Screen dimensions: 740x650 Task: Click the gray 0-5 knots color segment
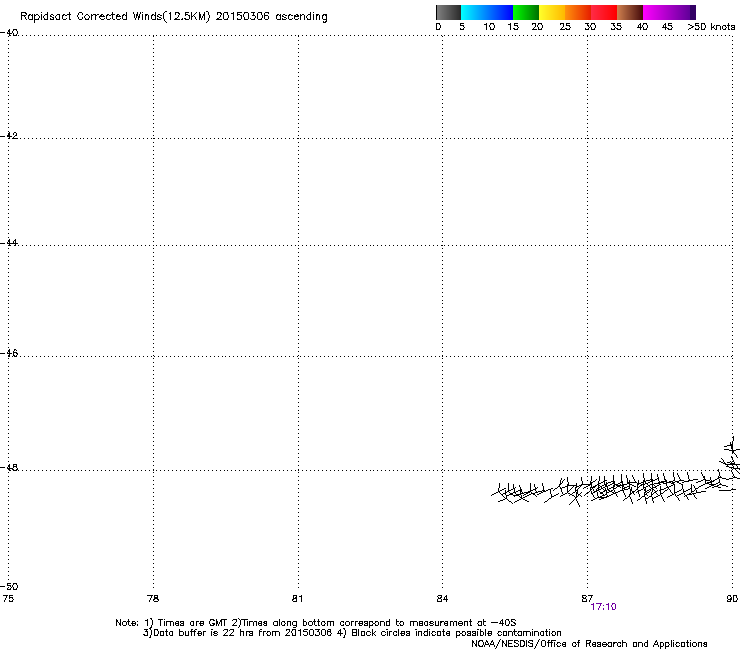[448, 12]
